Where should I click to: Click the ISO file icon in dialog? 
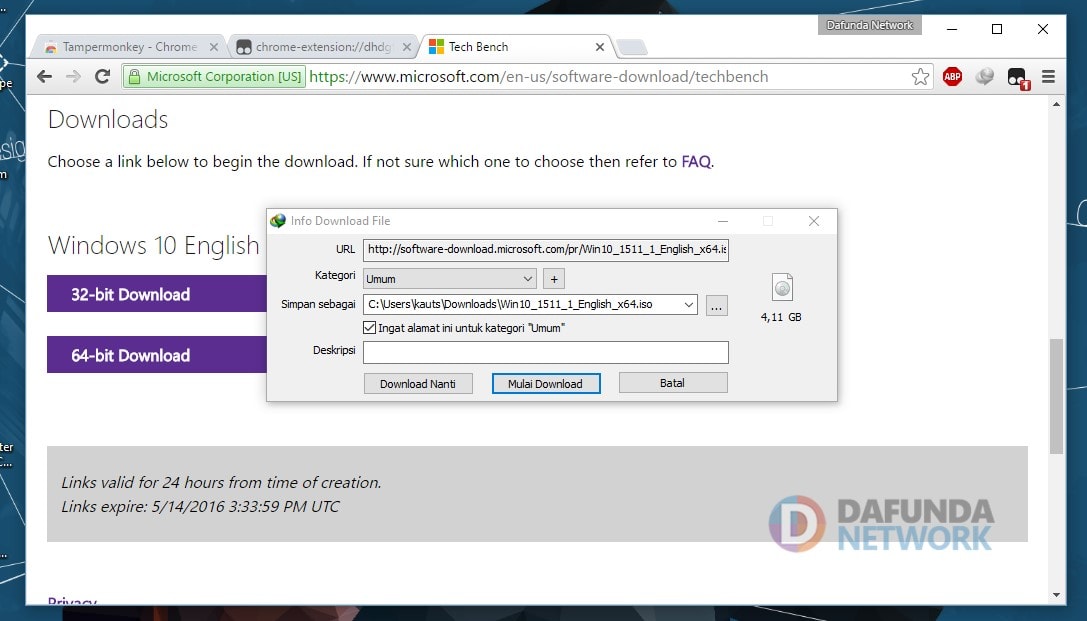pyautogui.click(x=782, y=288)
